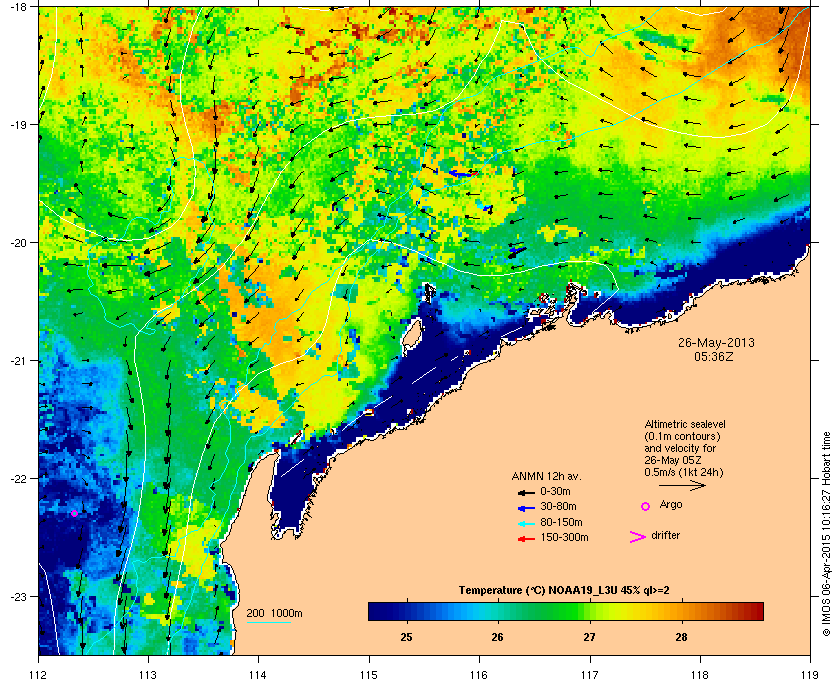
Task: Click the latitude tick label -18
Action: coord(19,7)
